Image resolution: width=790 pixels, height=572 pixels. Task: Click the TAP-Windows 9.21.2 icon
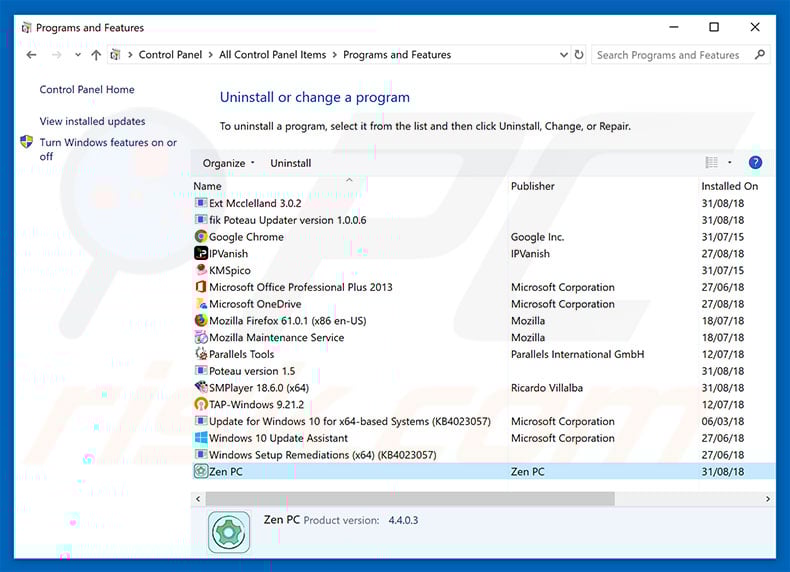click(201, 404)
